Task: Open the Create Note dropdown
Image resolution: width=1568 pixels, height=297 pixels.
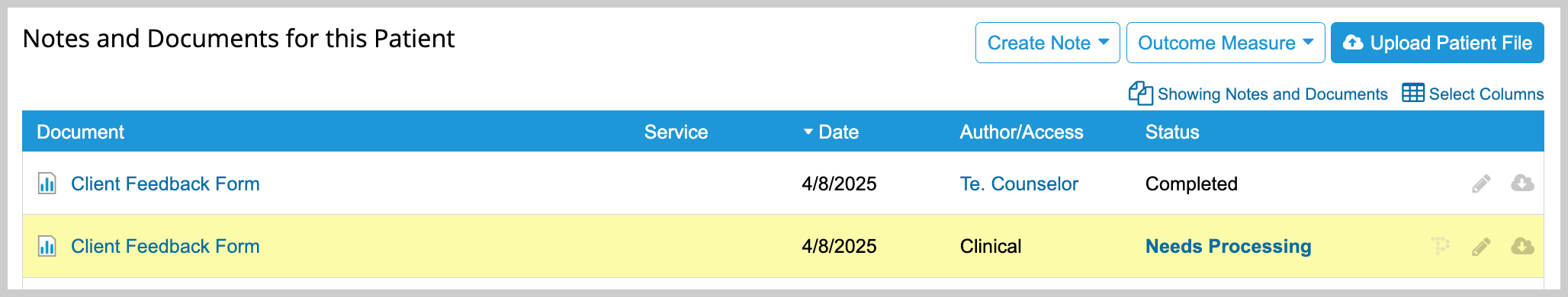Action: click(x=1047, y=43)
